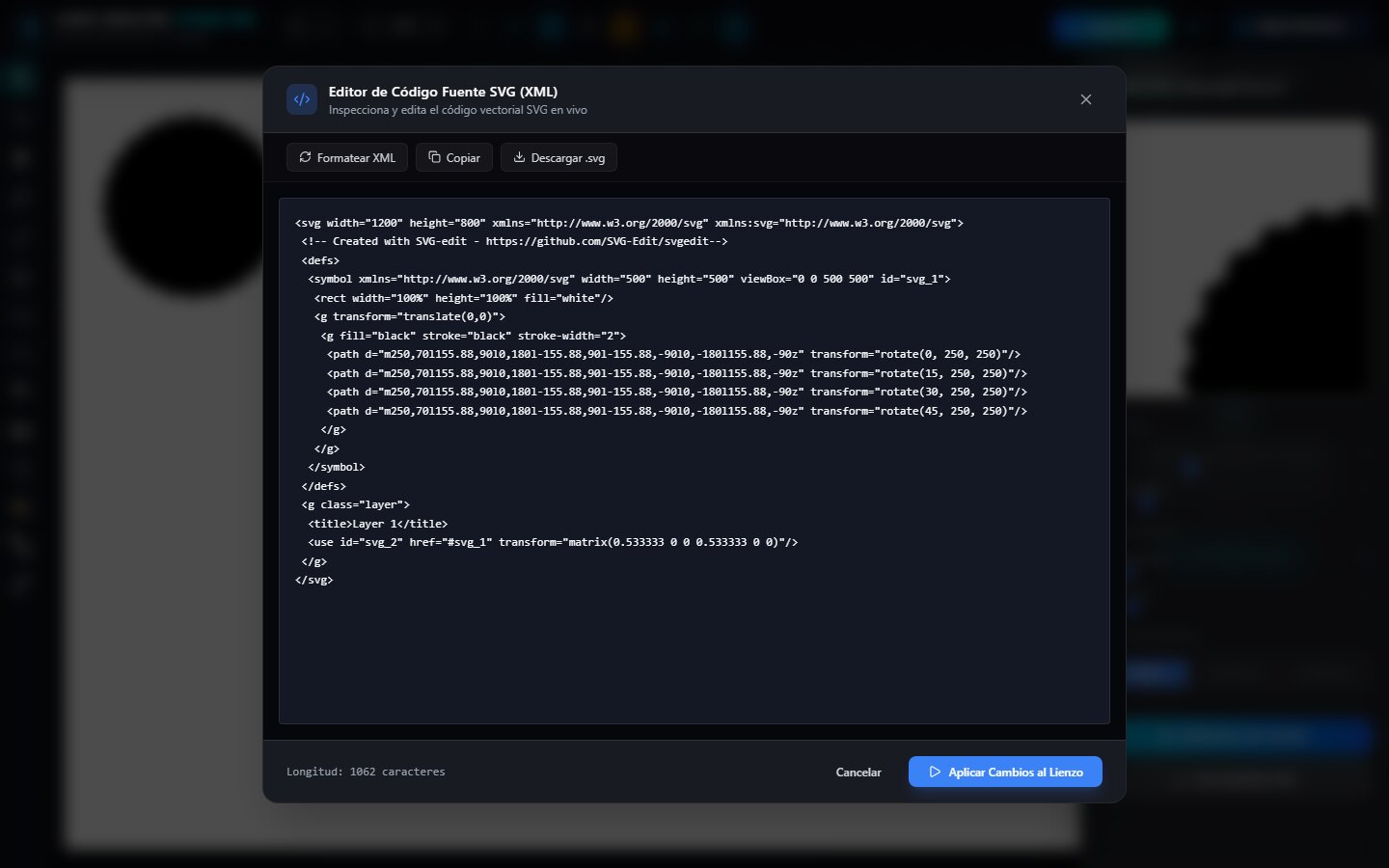Apply changes with Aplicar Cambios al Lienzo
Image resolution: width=1389 pixels, height=868 pixels.
pos(1005,772)
